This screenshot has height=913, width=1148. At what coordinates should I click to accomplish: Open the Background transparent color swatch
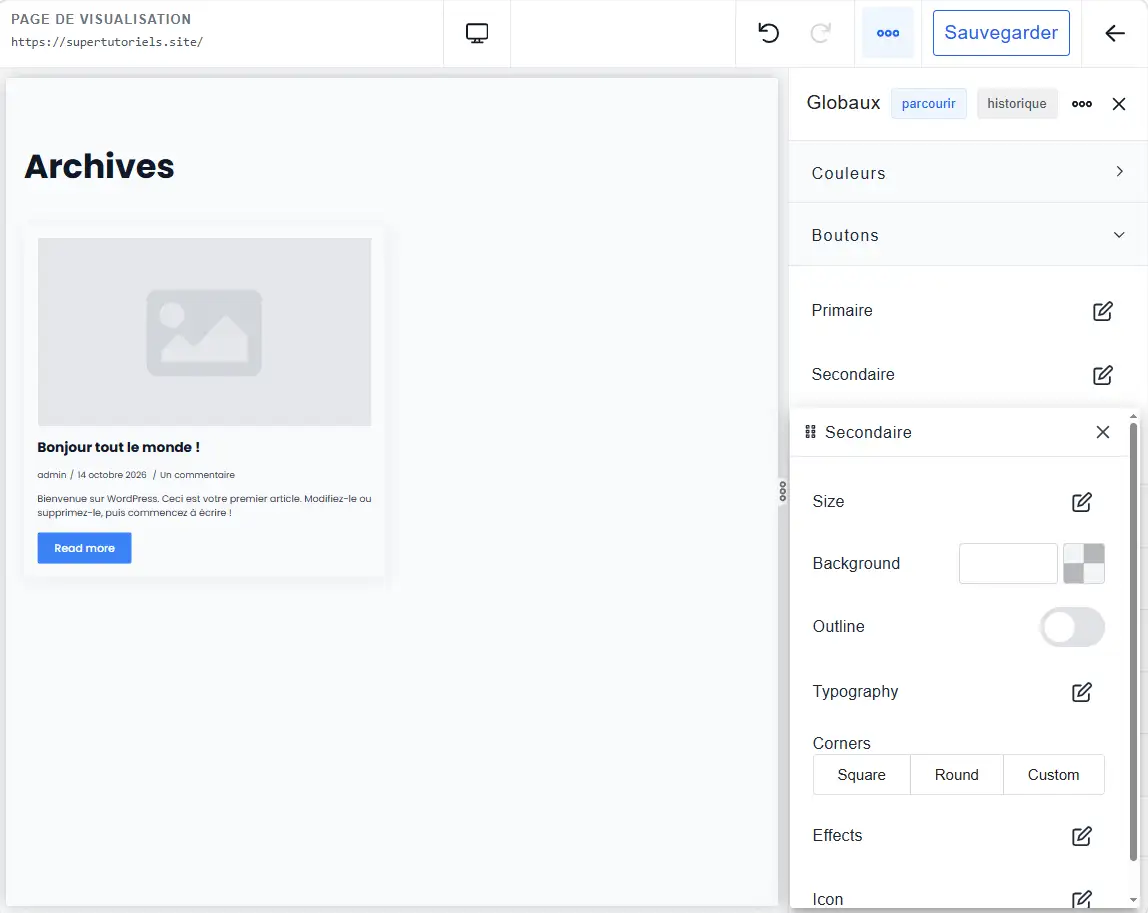coord(1084,564)
